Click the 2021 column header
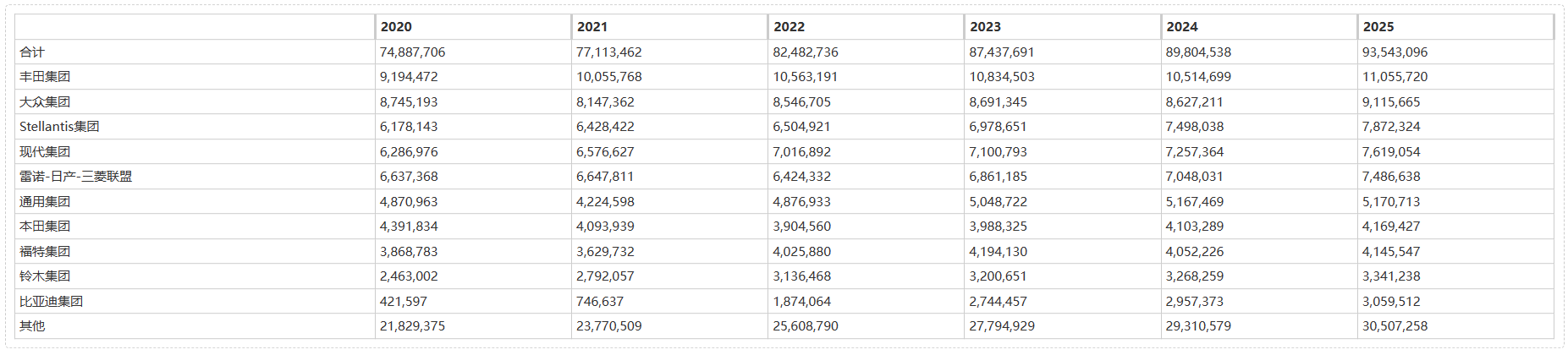The width and height of the screenshot is (1568, 355). tap(592, 27)
